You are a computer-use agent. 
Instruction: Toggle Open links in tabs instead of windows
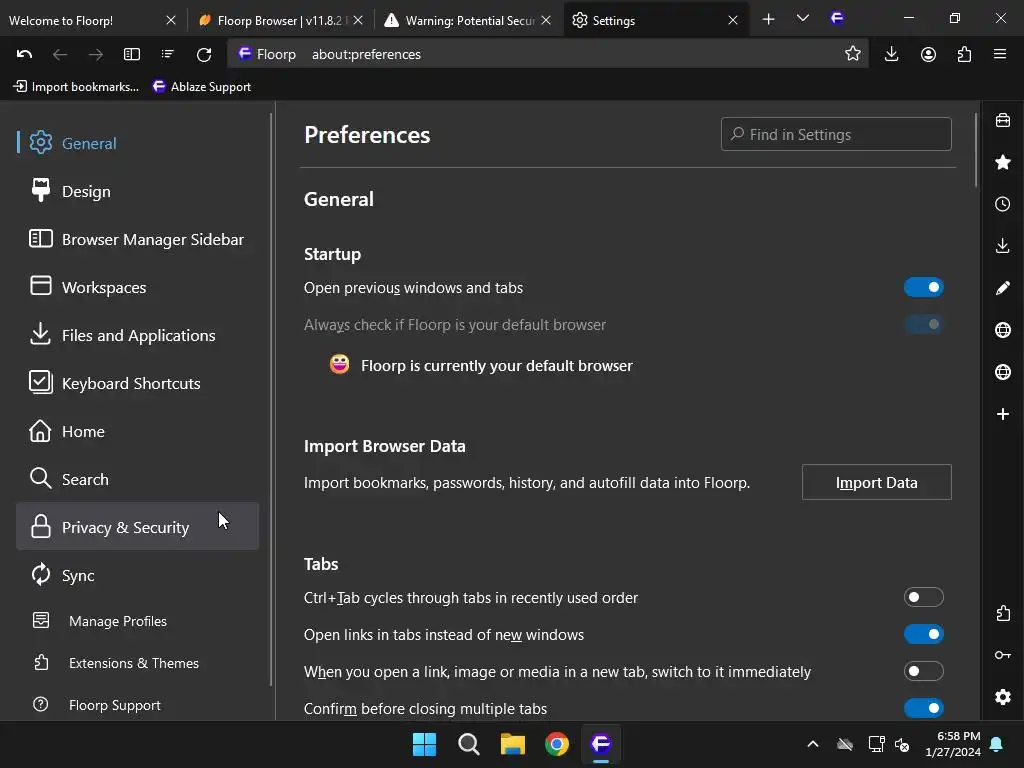(x=923, y=634)
